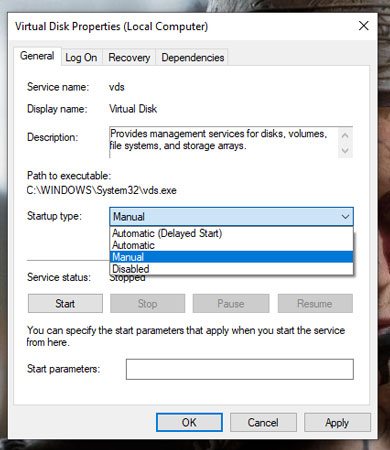This screenshot has height=450, width=390.
Task: Start the Virtual Disk service
Action: [65, 303]
